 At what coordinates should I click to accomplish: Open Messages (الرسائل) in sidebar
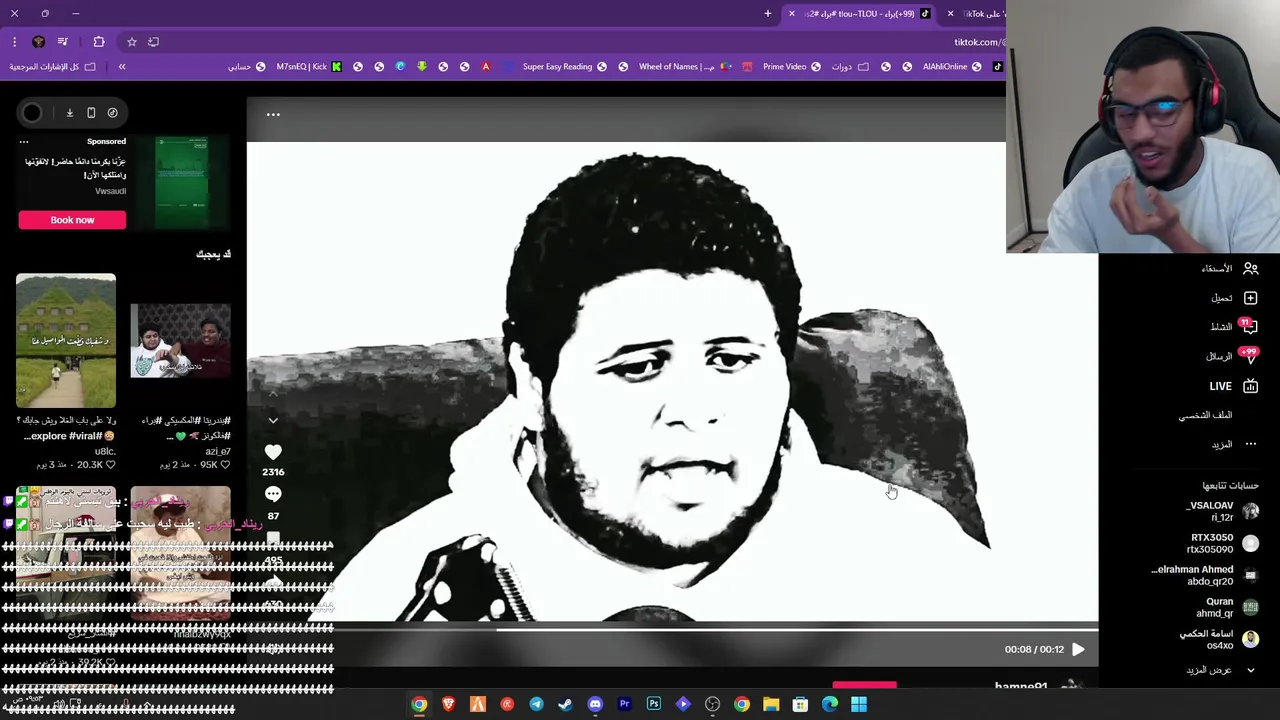pyautogui.click(x=1232, y=356)
